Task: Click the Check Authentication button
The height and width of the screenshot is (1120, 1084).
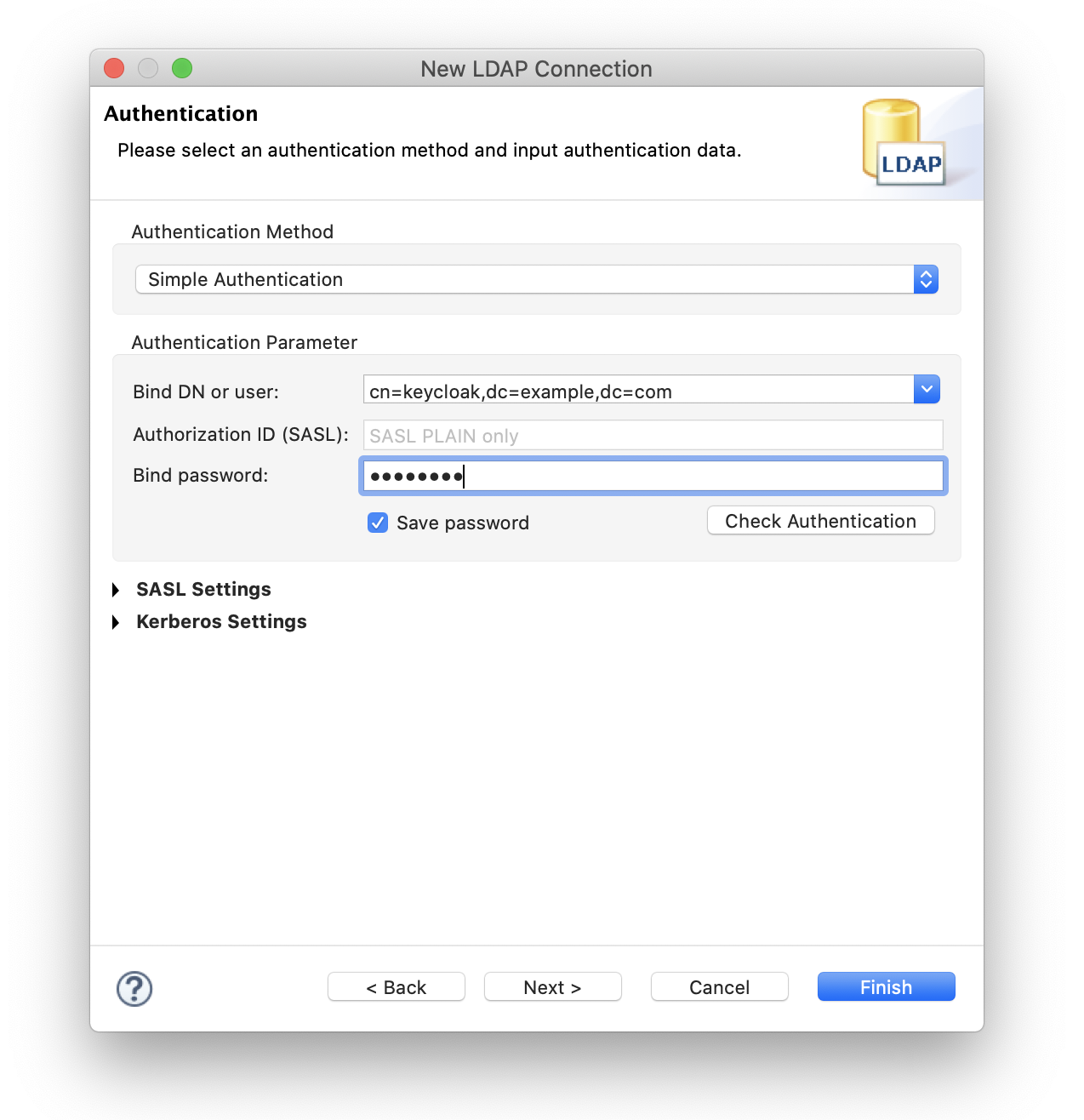Action: click(x=821, y=521)
